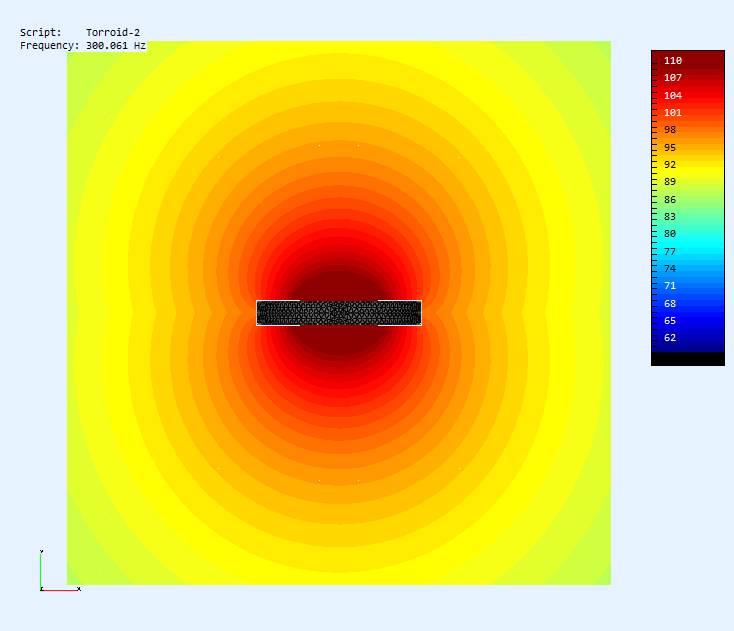Click the 89 value on the color legend
This screenshot has width=734, height=631.
pyautogui.click(x=670, y=182)
